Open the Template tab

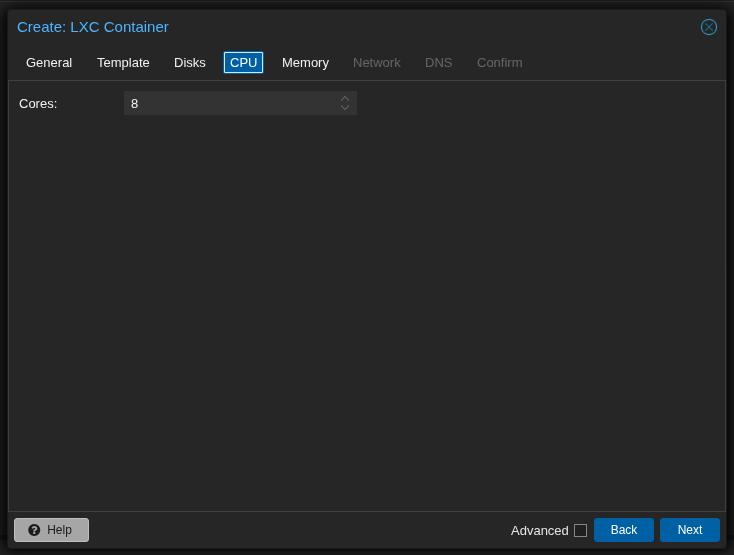[123, 62]
